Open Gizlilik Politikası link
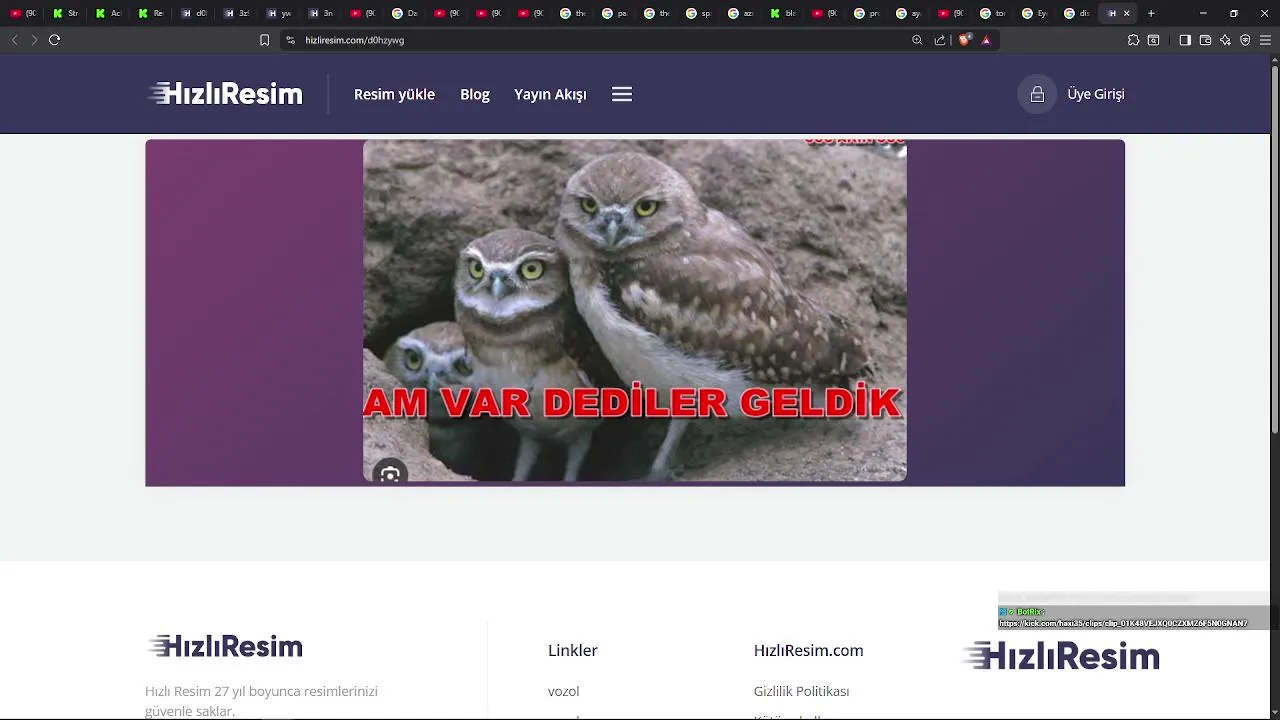 coord(801,691)
